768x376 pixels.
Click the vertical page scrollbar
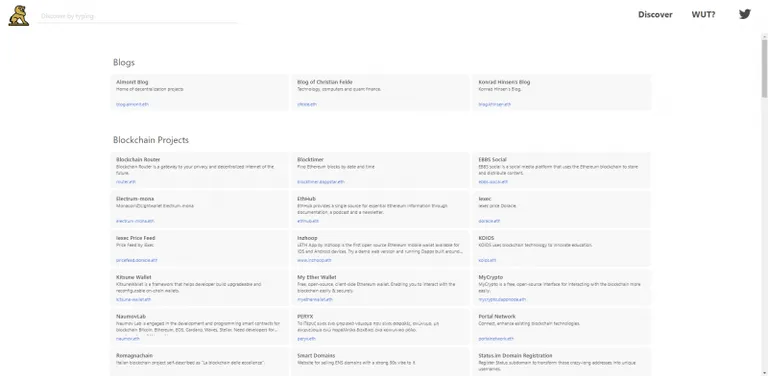point(764,205)
